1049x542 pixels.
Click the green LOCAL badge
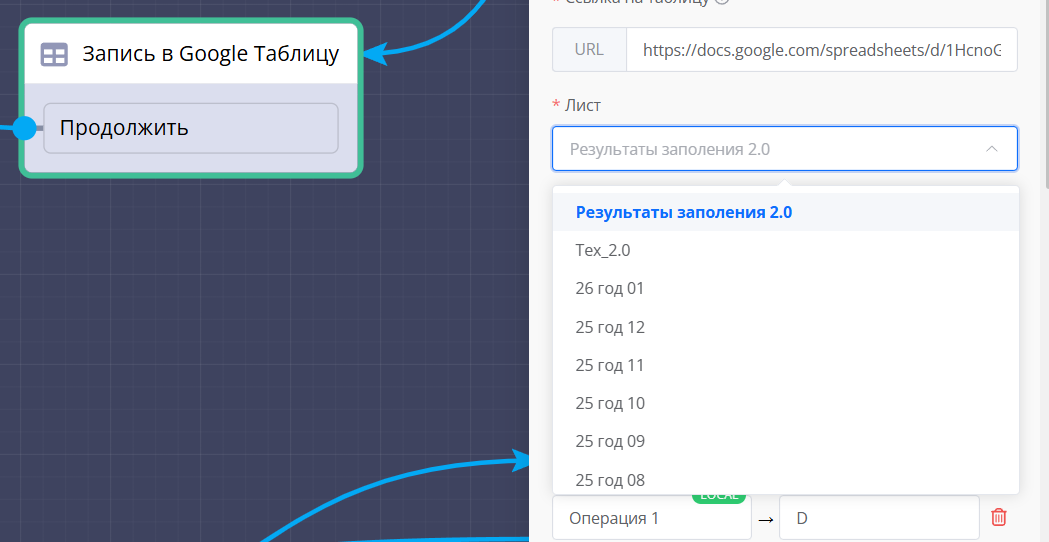pyautogui.click(x=718, y=496)
